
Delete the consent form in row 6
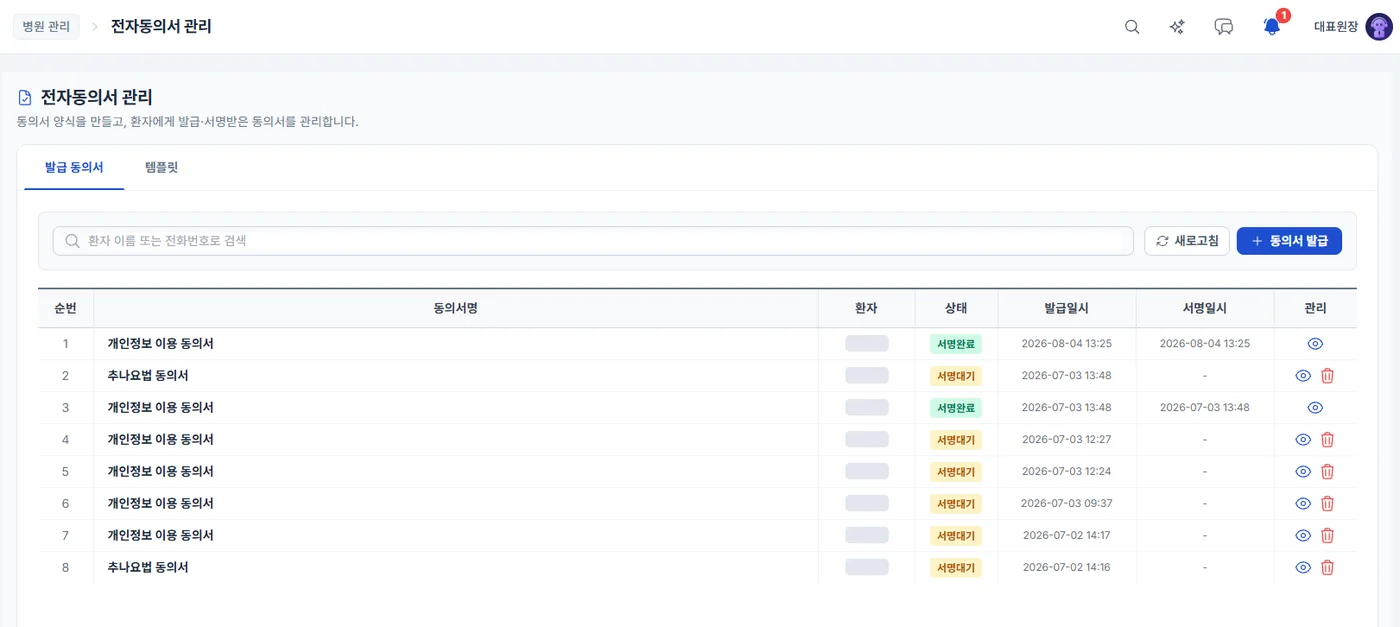tap(1328, 504)
